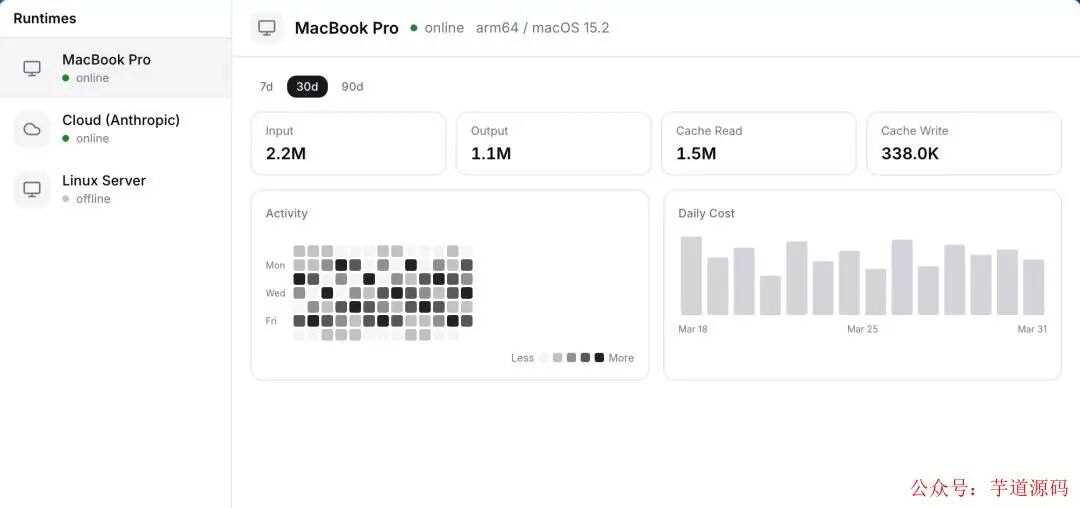Click the lightest swatch next to Less
This screenshot has width=1080, height=508.
pyautogui.click(x=544, y=358)
